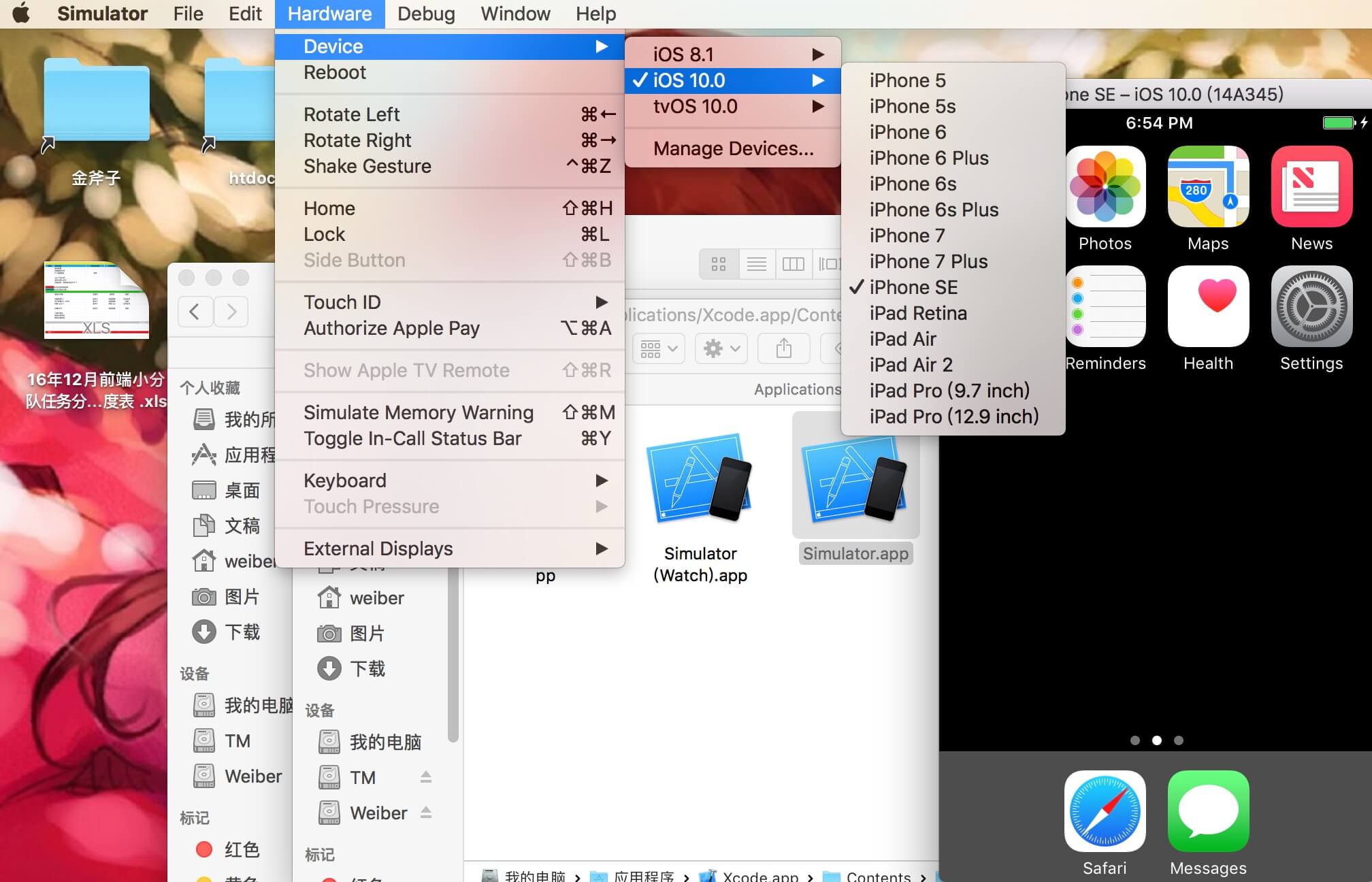Select Xcode.app in Finder path bar
The width and height of the screenshot is (1372, 882).
click(x=749, y=876)
